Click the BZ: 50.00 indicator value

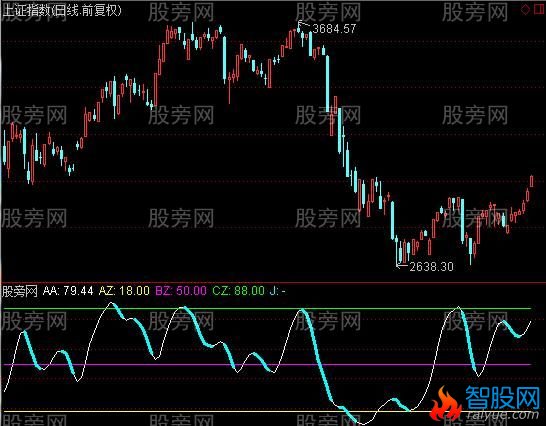181,291
